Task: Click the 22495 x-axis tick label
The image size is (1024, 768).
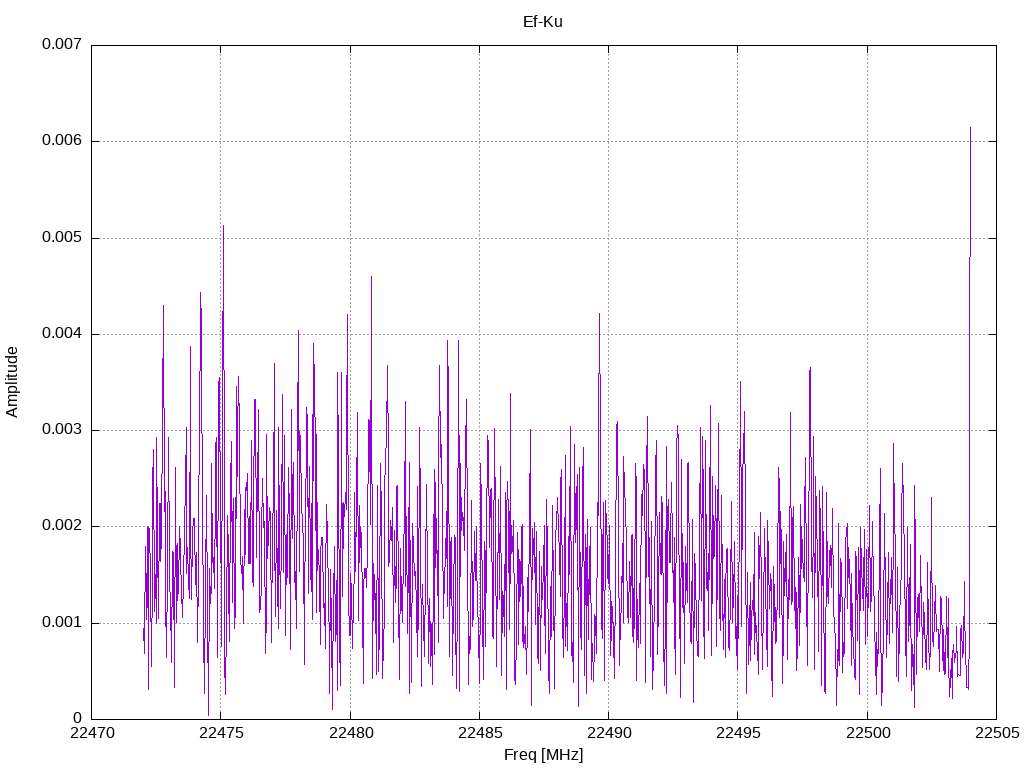Action: [738, 734]
